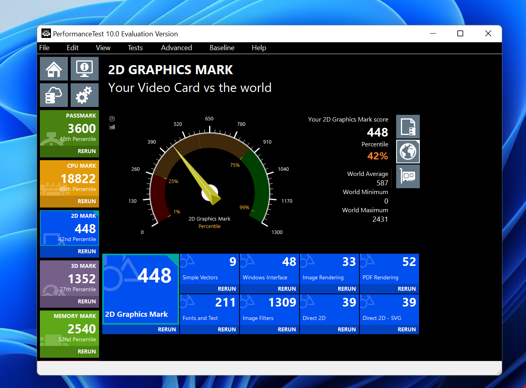This screenshot has width=526, height=388.
Task: Click the small gauge view icon
Action: pos(112,119)
